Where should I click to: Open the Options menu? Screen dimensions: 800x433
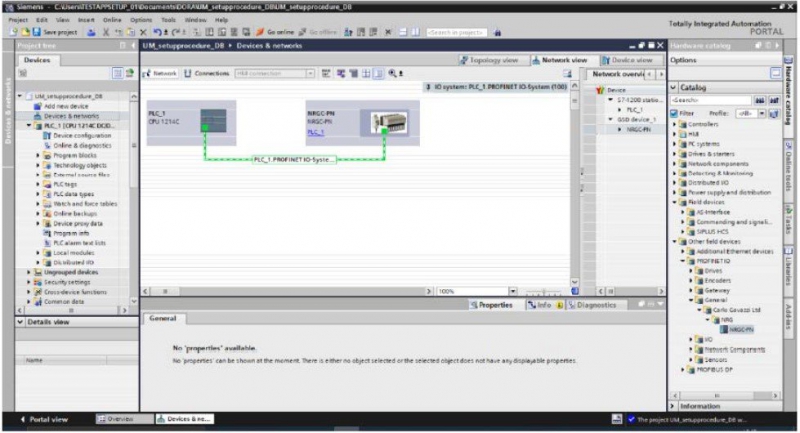tap(141, 20)
